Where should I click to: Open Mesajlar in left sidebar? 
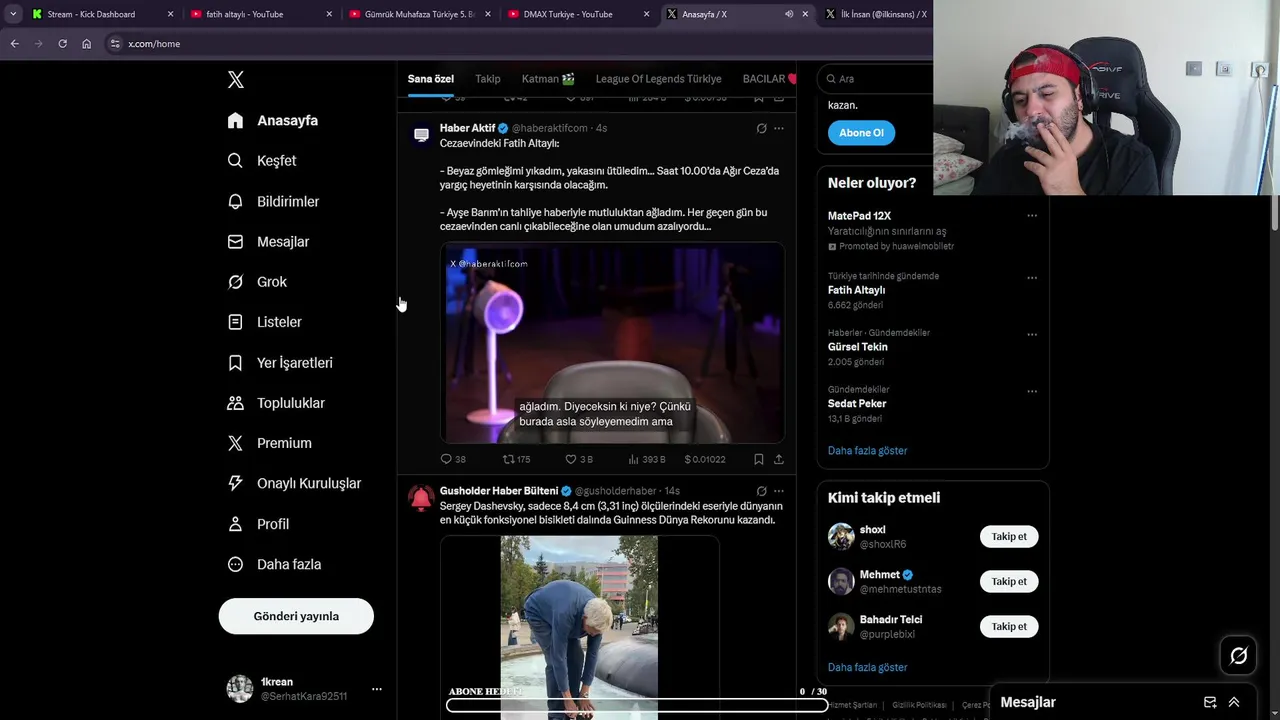click(x=268, y=242)
